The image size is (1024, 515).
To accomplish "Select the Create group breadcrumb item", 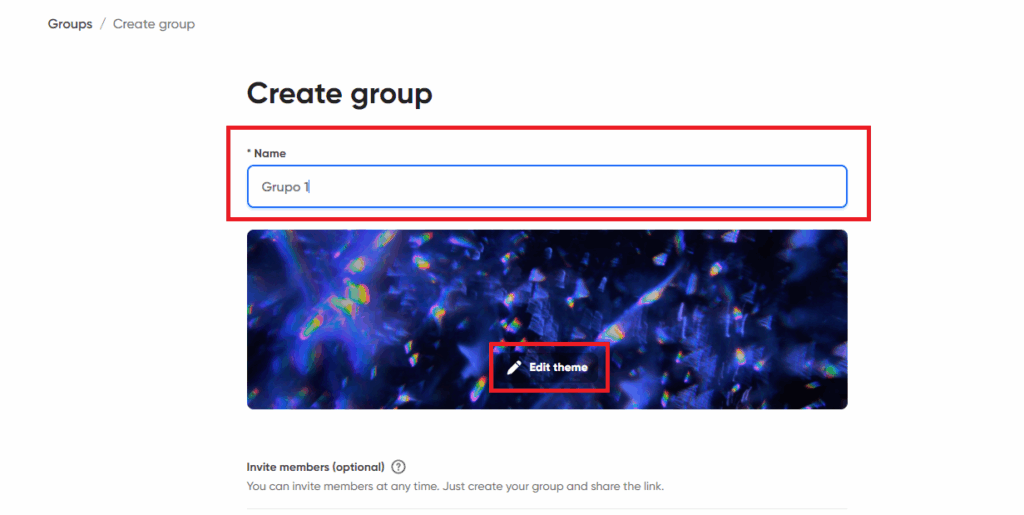I will coord(153,24).
